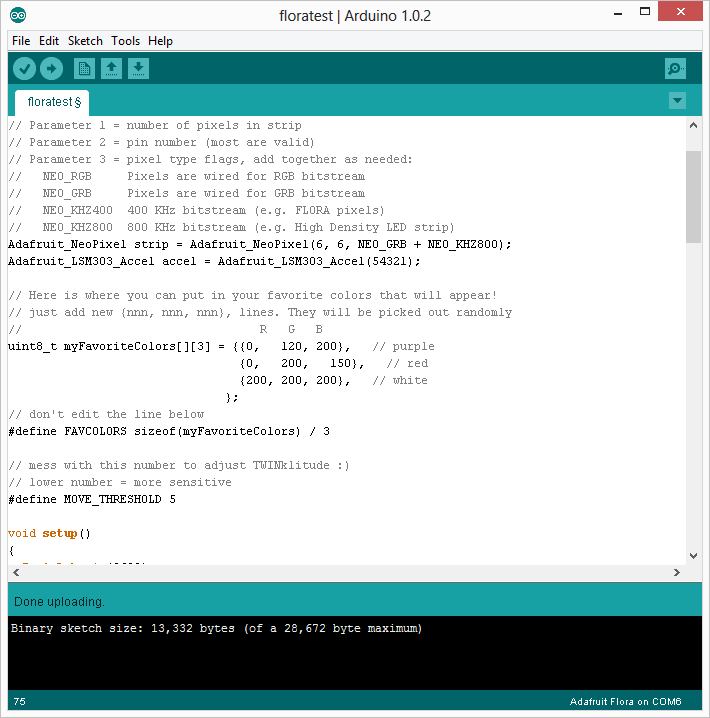Screen dimensions: 710x718
Task: Click the 'Binary sketch size' console line
Action: [216, 628]
